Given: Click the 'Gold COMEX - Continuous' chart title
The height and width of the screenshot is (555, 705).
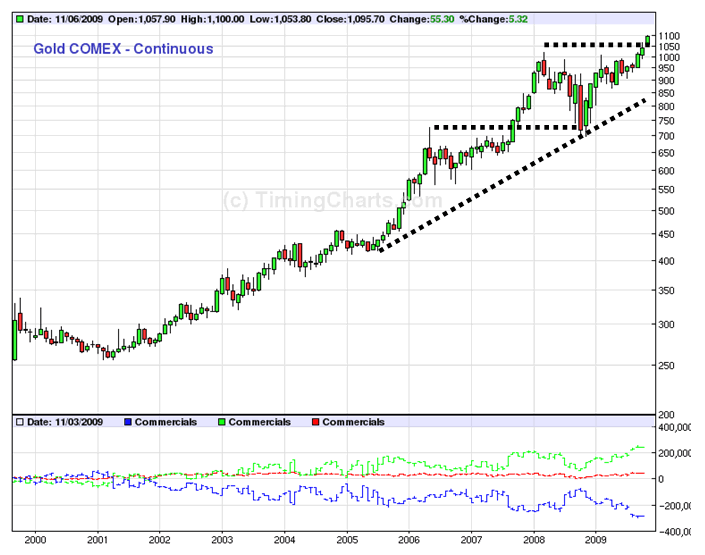Looking at the screenshot, I should (x=123, y=48).
